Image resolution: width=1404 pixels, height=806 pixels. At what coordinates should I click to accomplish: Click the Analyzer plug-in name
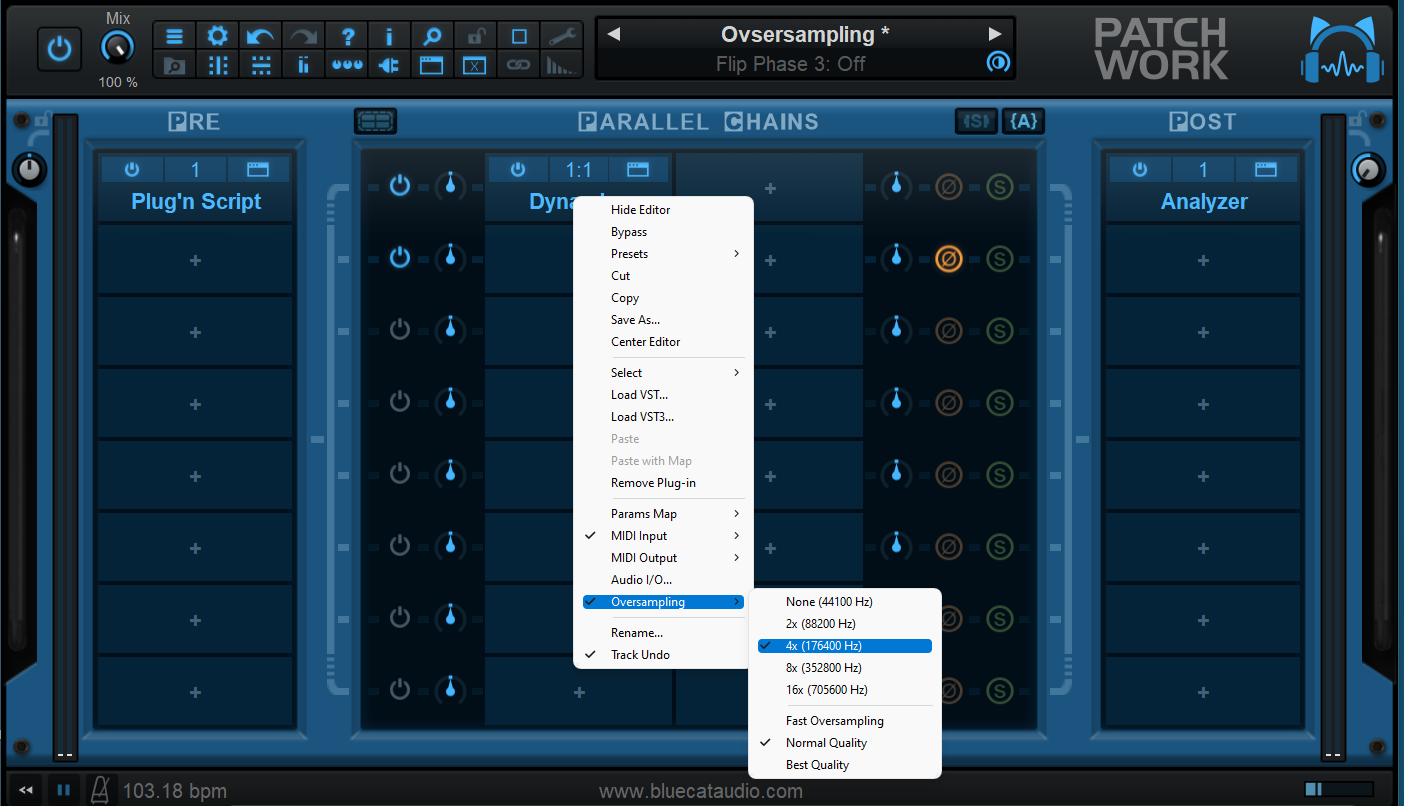pyautogui.click(x=1204, y=201)
